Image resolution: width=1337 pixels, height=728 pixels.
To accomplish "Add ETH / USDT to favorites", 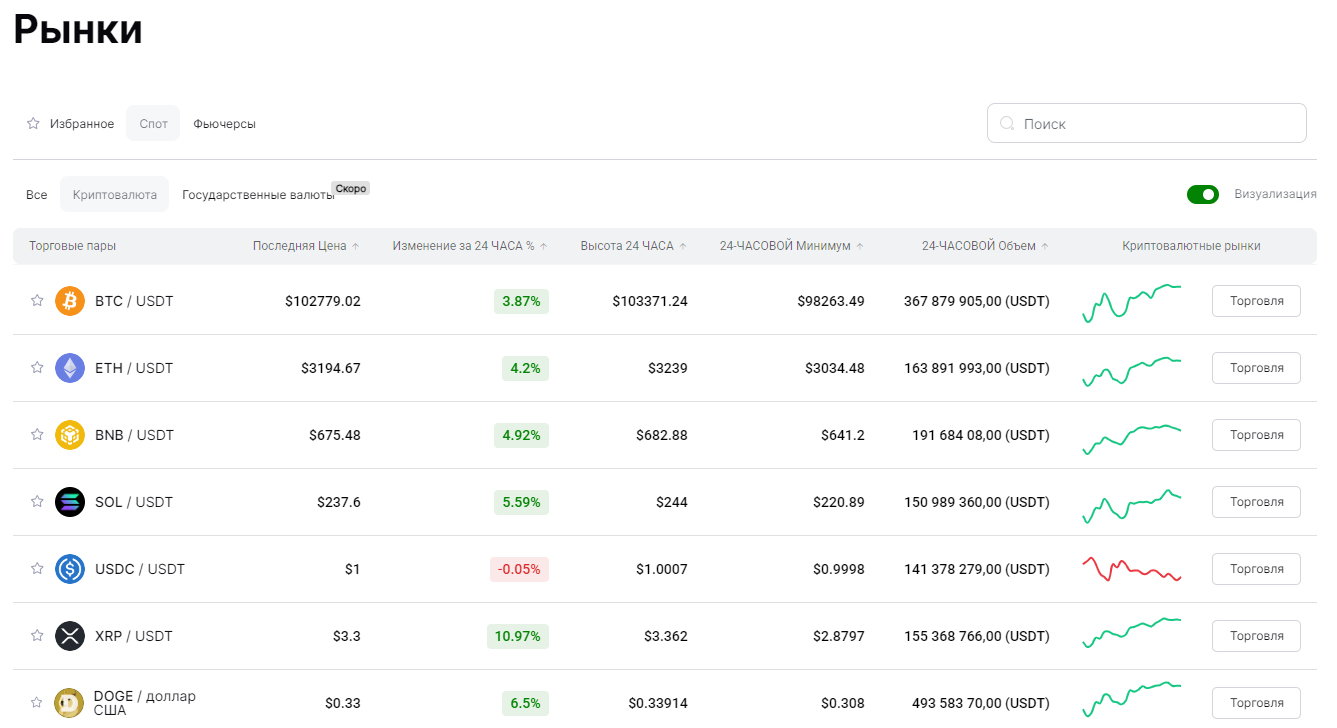I will pos(37,368).
